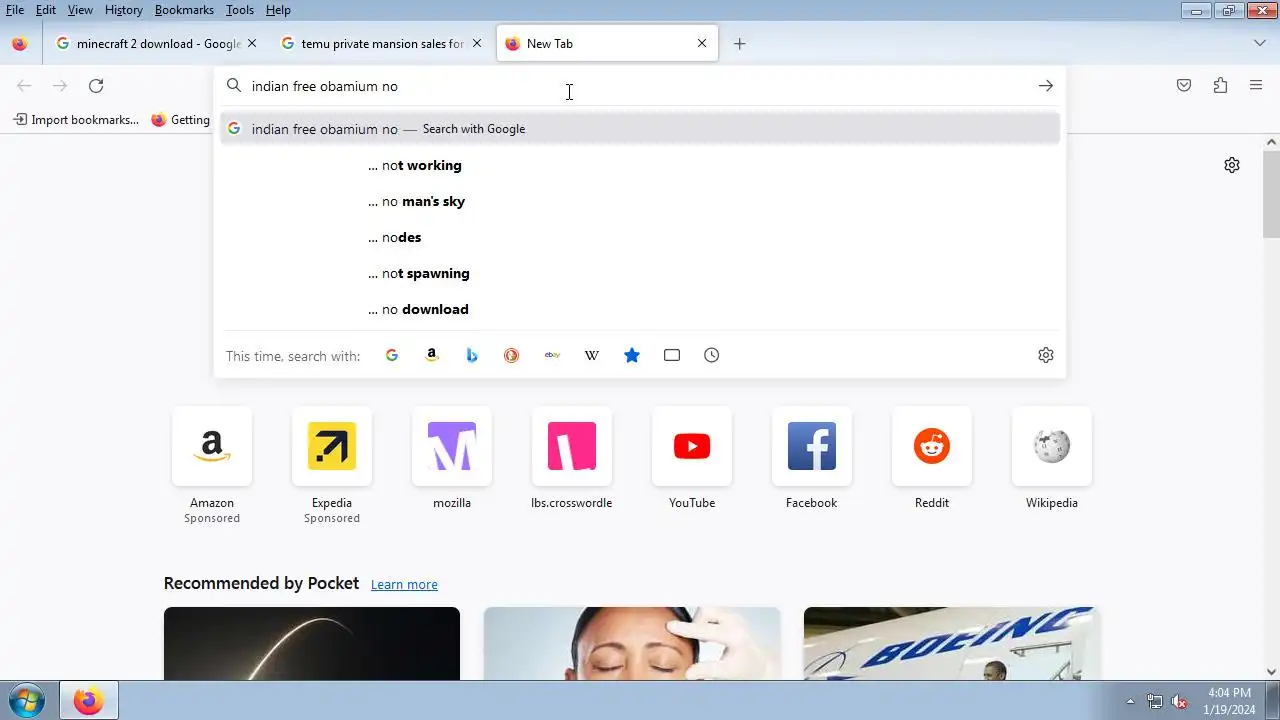Expand the list all tabs chevron
Viewport: 1280px width, 720px height.
click(x=1260, y=44)
